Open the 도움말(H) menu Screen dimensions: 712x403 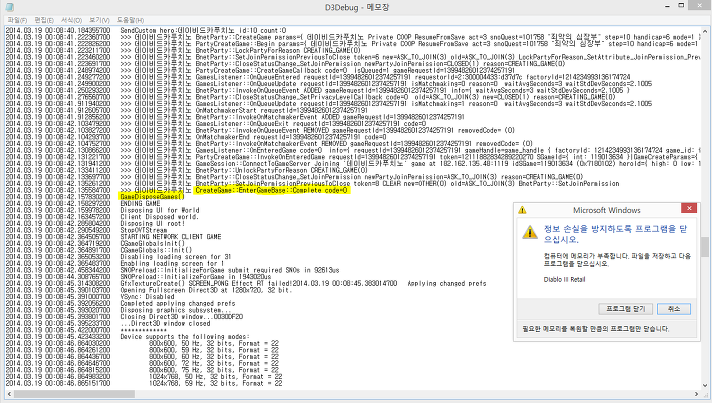click(130, 20)
